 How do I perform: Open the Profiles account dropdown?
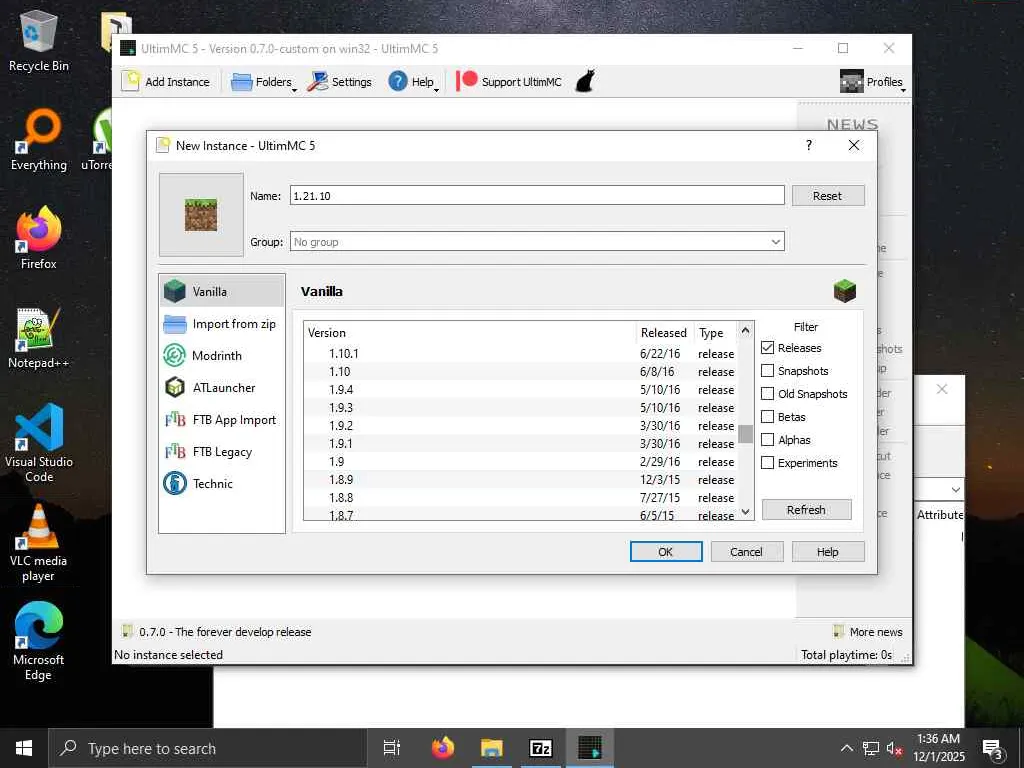coord(873,82)
